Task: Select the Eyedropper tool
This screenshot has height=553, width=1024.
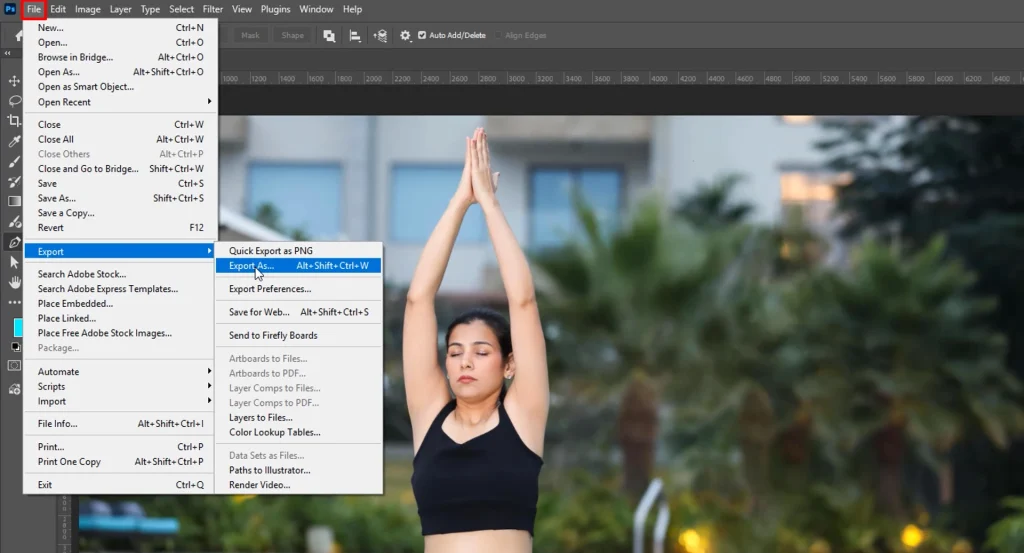Action: [14, 141]
